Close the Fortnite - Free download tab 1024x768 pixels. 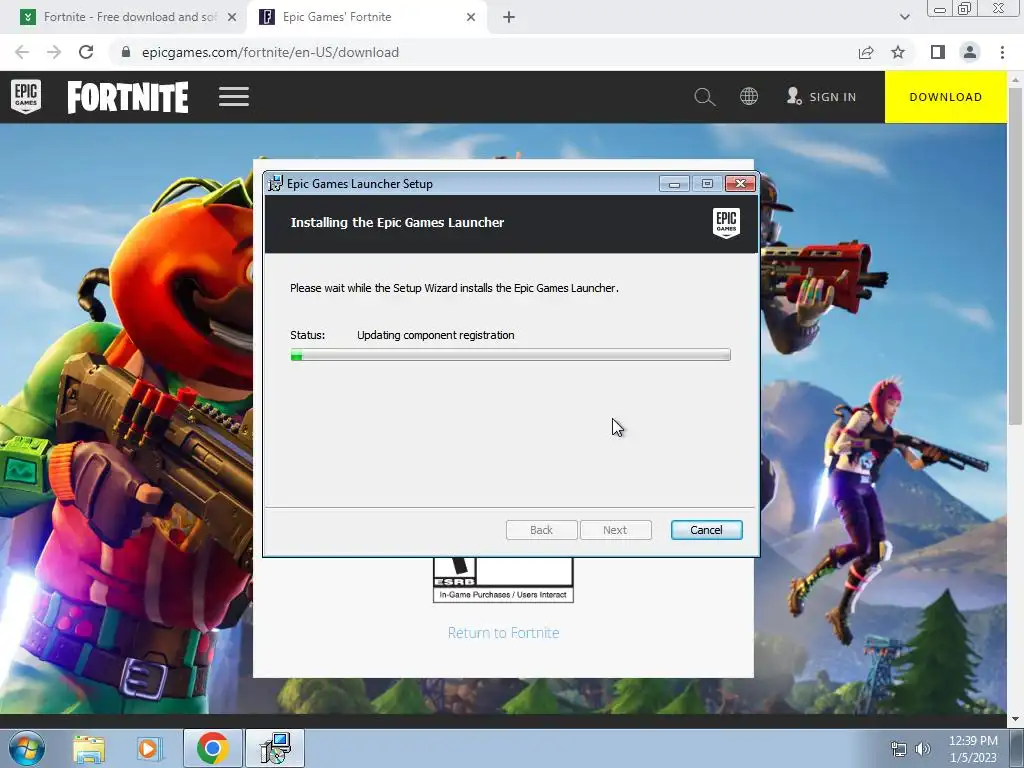(232, 17)
